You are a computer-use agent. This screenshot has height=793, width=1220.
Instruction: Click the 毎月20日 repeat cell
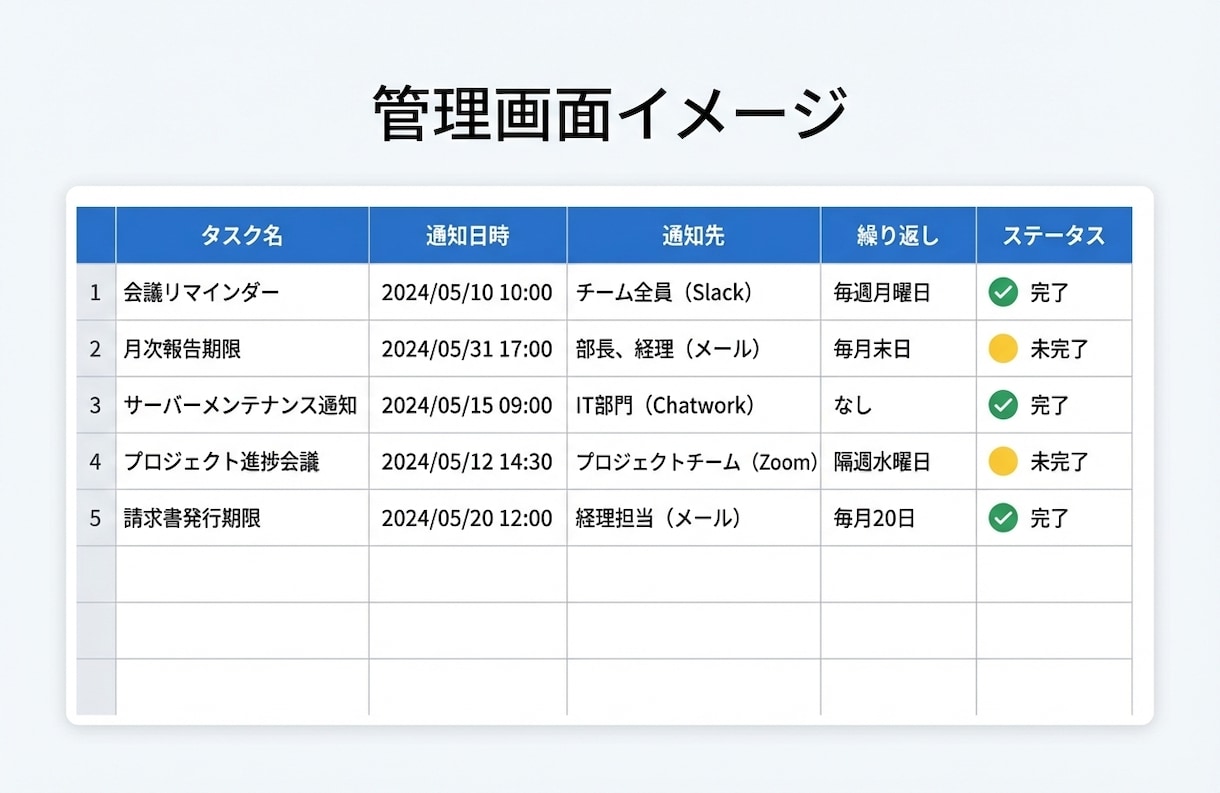(898, 518)
